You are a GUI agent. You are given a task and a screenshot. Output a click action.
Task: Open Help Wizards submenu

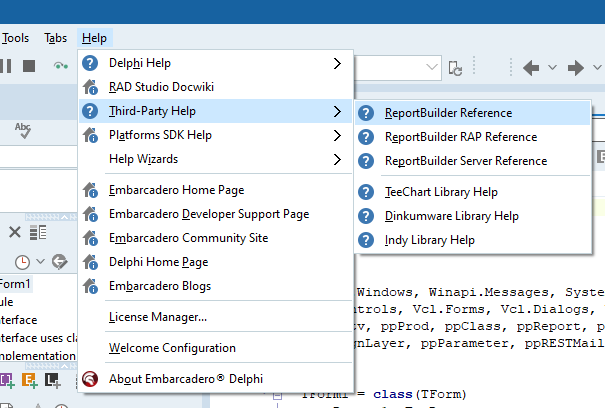[216, 159]
